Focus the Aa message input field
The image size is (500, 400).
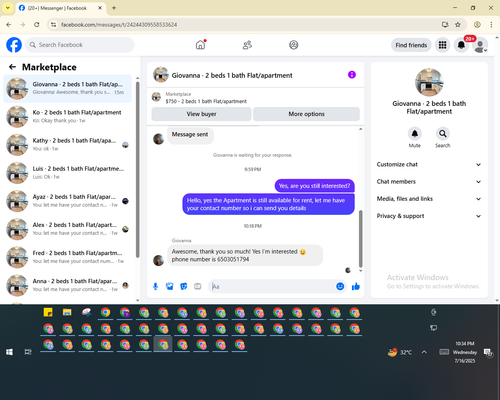pos(272,286)
